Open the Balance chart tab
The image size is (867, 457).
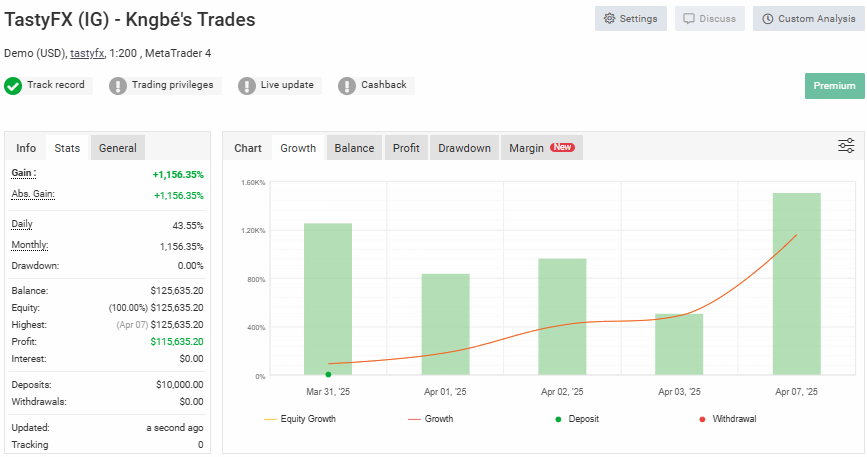point(354,148)
